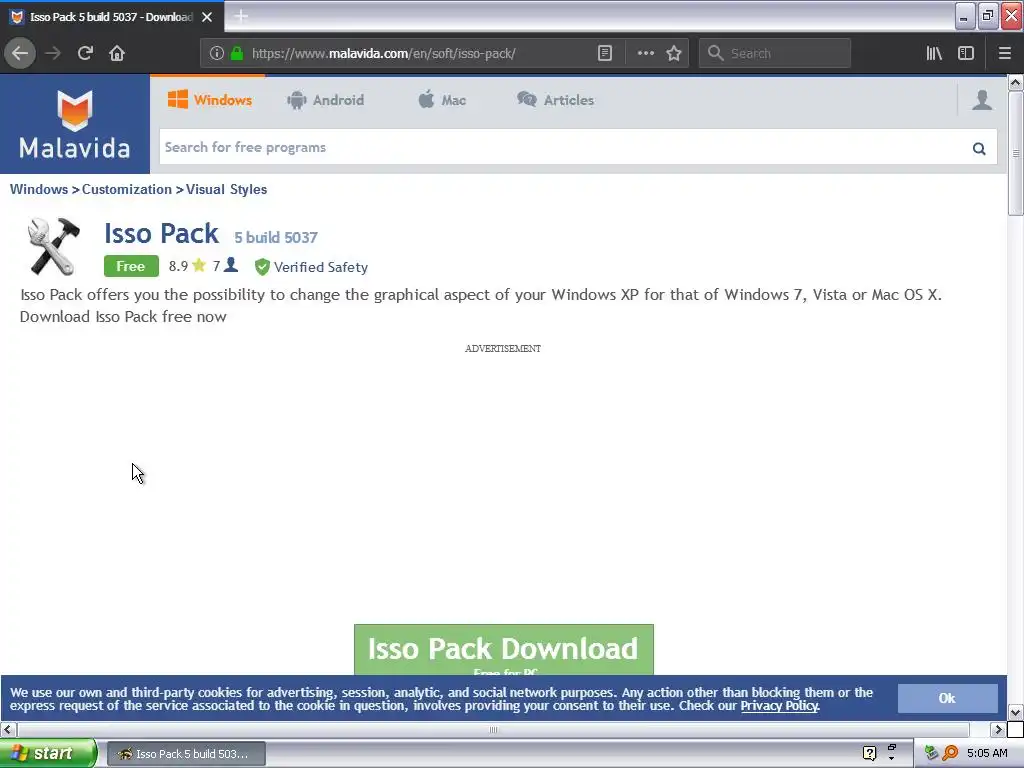This screenshot has height=768, width=1024.
Task: Show sidebars icon in toolbar
Action: 966,53
